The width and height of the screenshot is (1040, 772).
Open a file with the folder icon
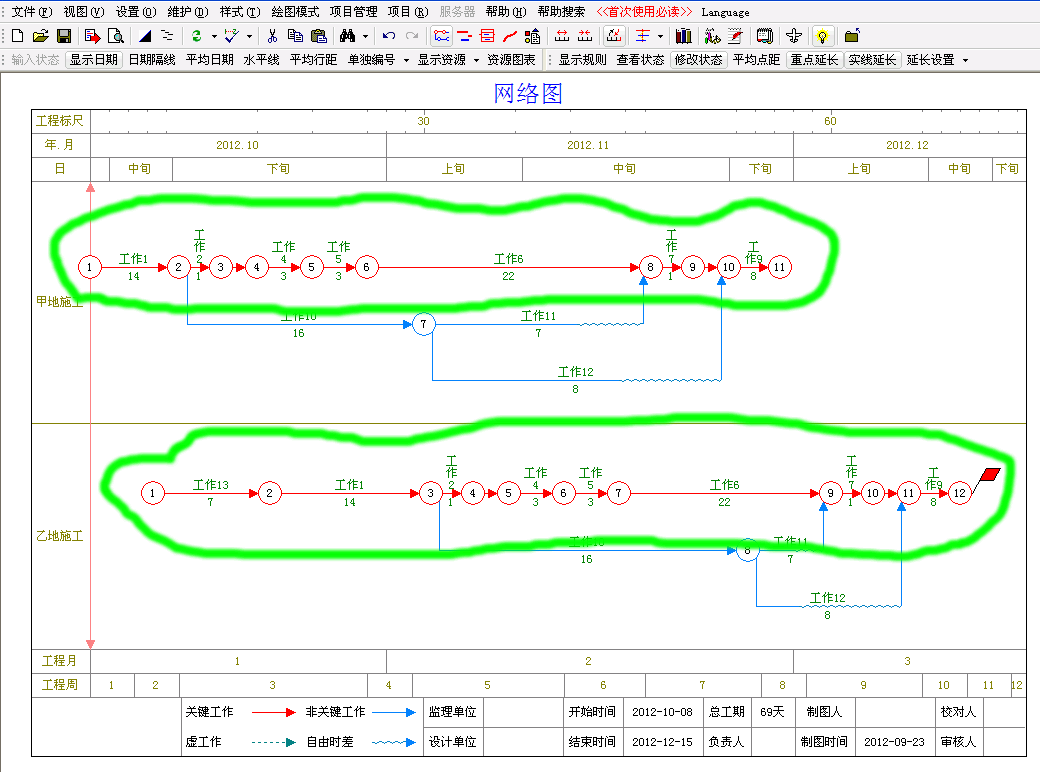(40, 36)
